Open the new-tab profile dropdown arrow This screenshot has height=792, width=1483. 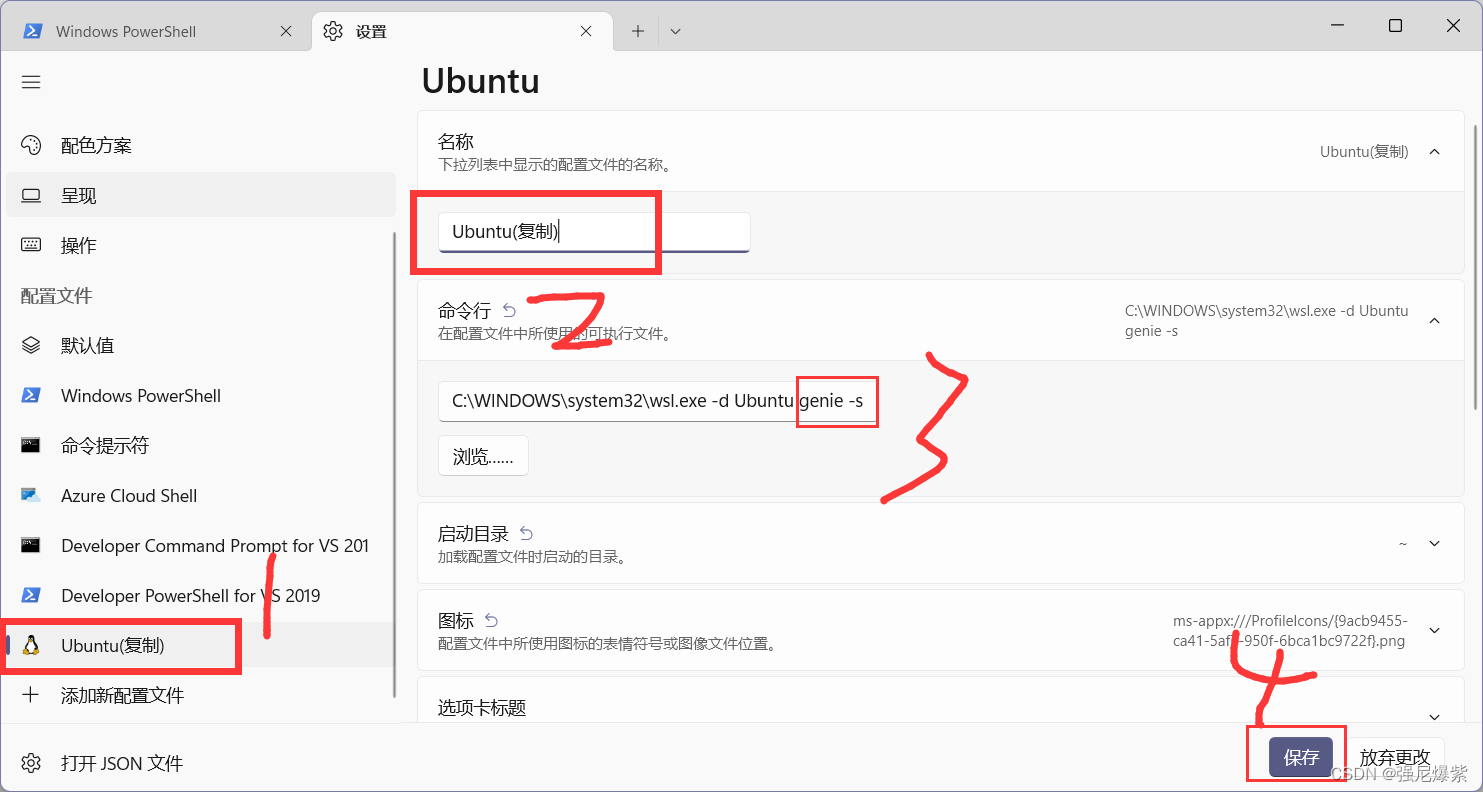pyautogui.click(x=675, y=31)
